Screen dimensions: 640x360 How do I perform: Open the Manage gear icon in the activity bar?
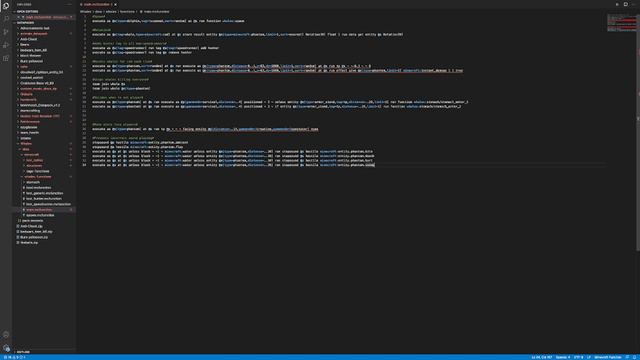[6, 348]
